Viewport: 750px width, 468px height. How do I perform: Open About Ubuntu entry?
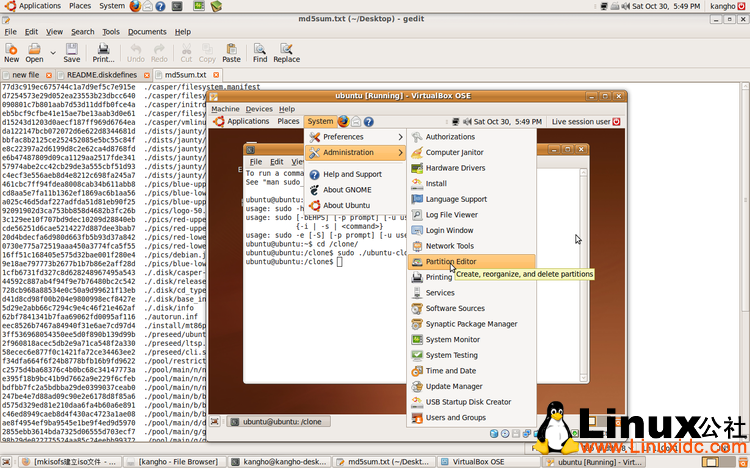click(x=355, y=205)
